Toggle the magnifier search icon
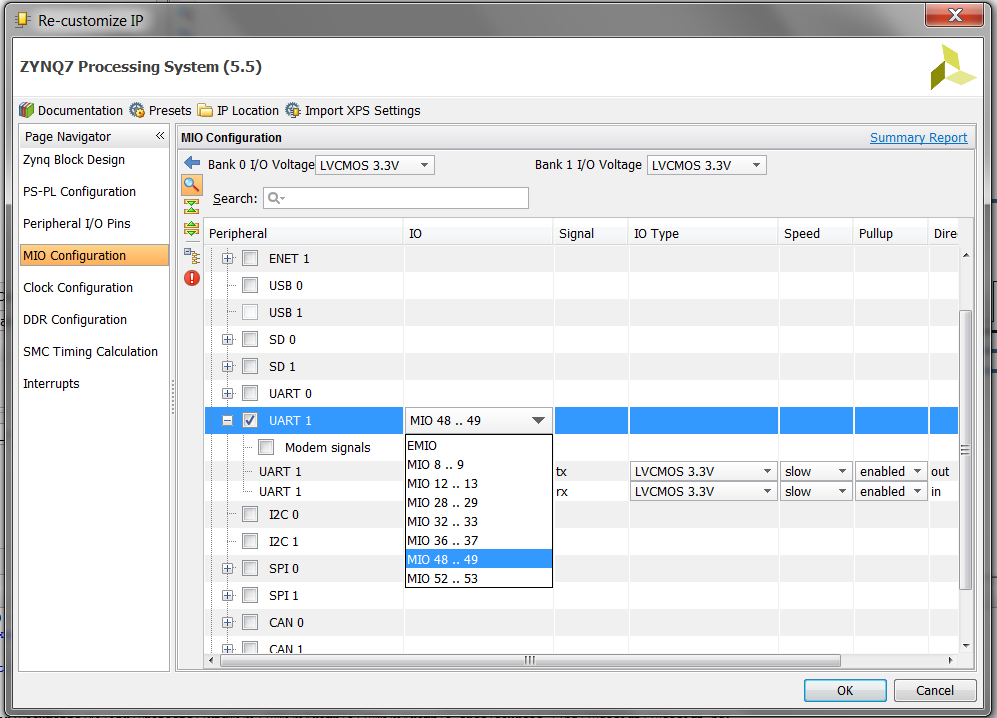Image resolution: width=997 pixels, height=718 pixels. click(192, 185)
